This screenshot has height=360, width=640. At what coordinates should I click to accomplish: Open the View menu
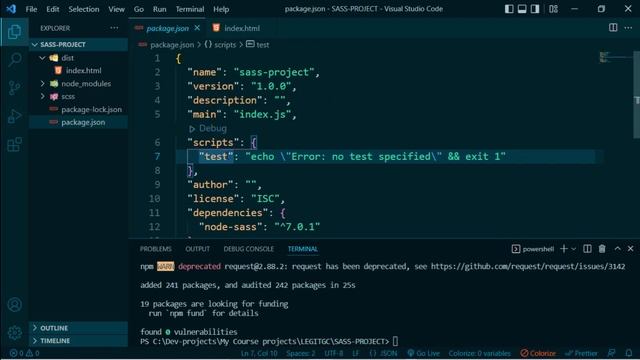(116, 9)
